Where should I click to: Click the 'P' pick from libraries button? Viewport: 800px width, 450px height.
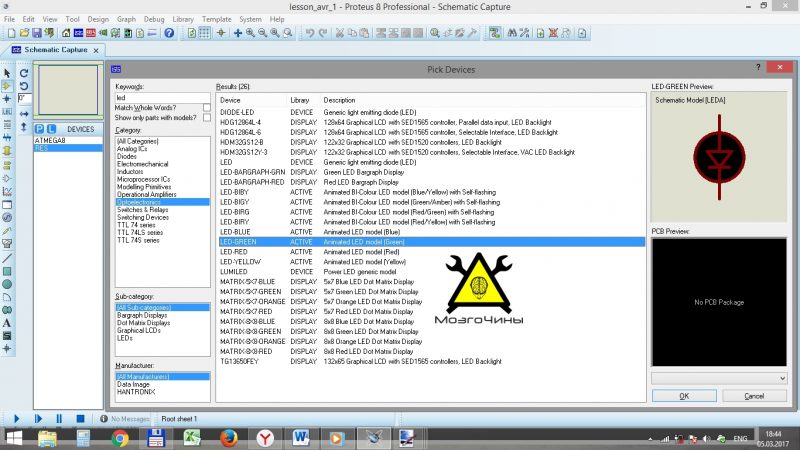[x=40, y=129]
